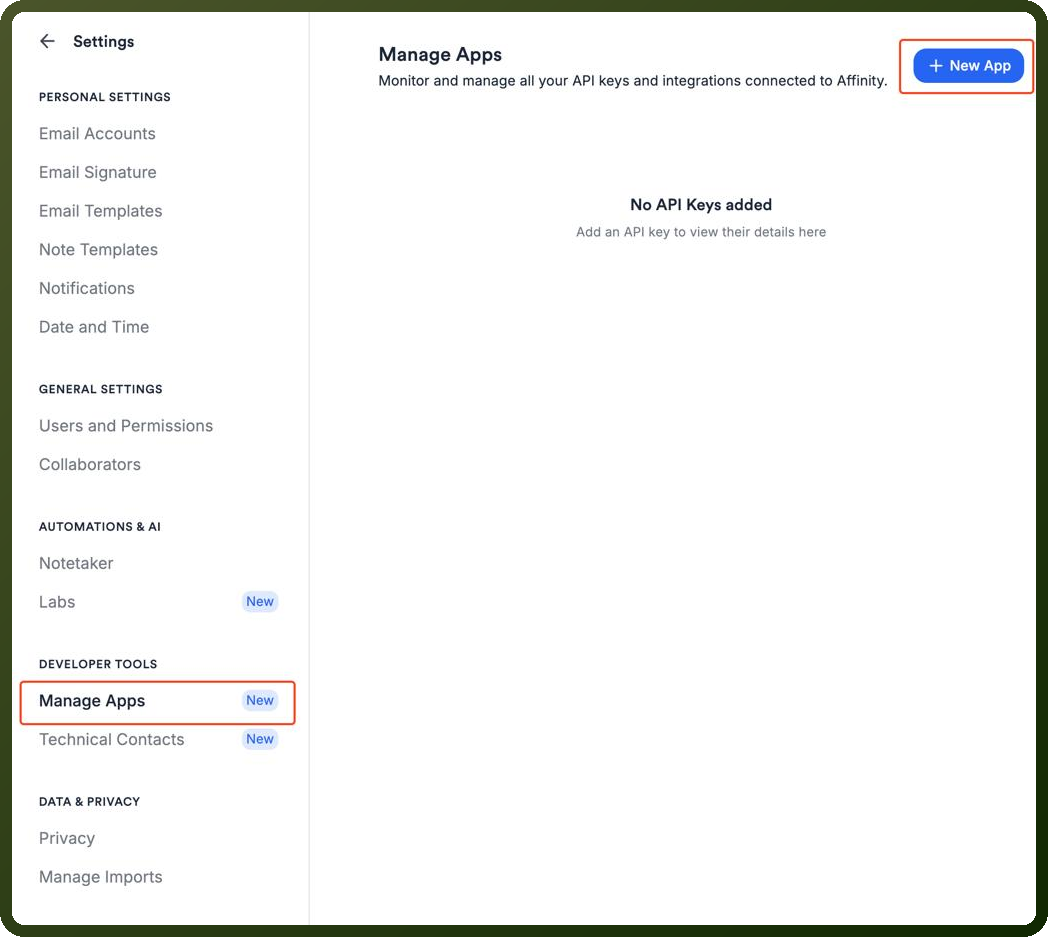Go to Collaborators settings
Image resolution: width=1048 pixels, height=937 pixels.
(x=90, y=465)
